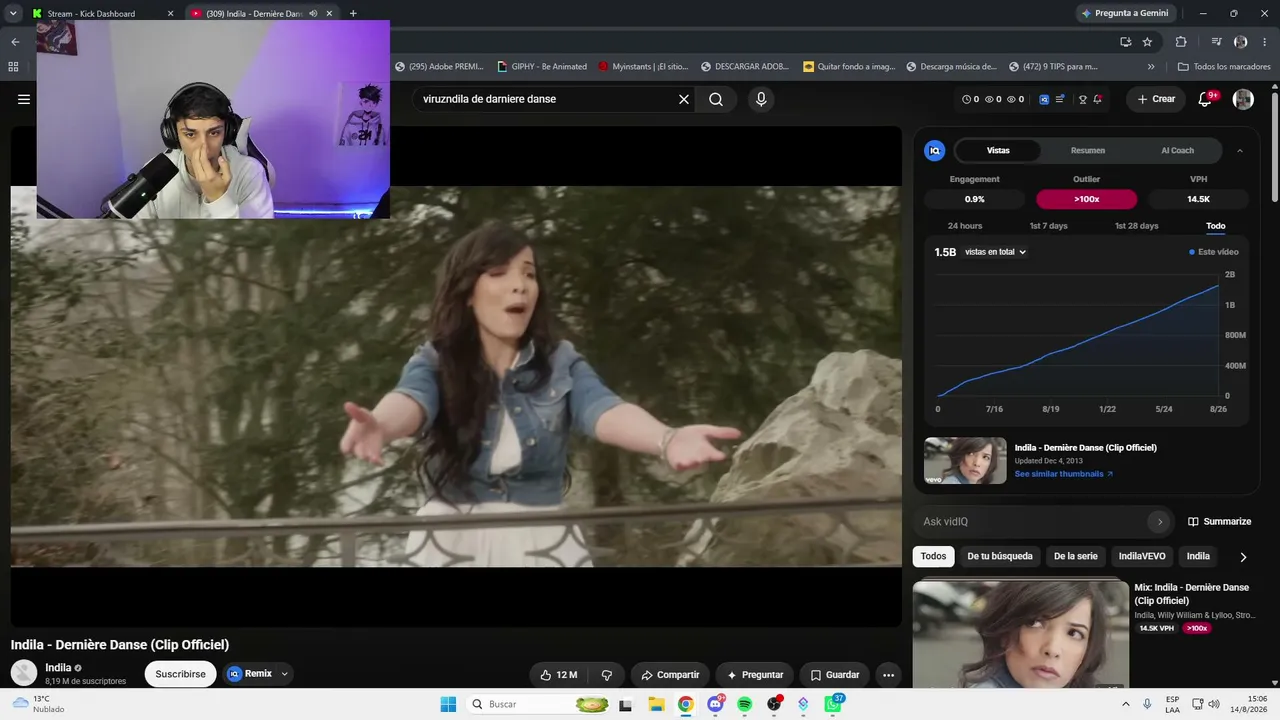Open Chrome media controls icon
1280x720 pixels.
(x=1217, y=42)
